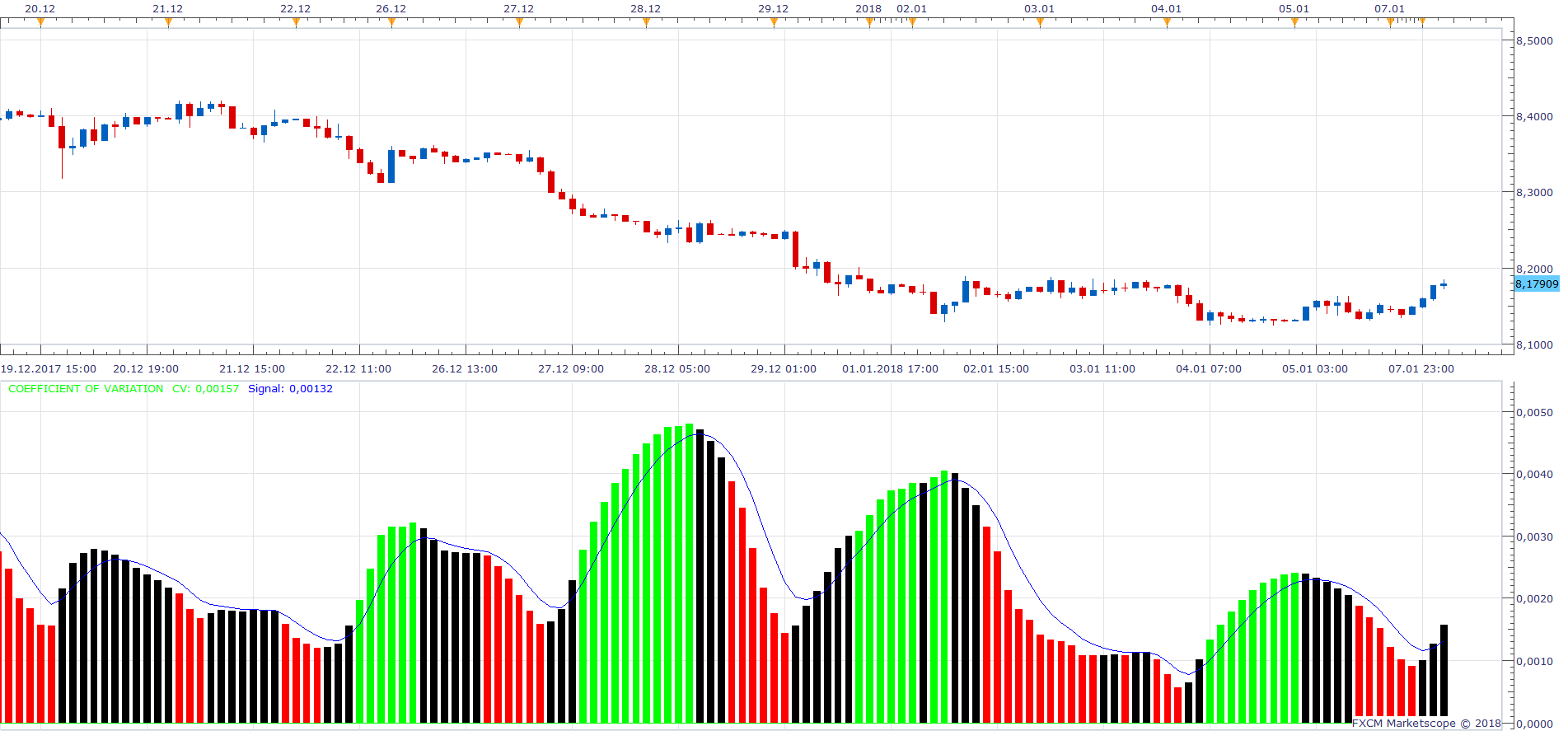Click the 28.12 05:00 time axis label

[x=677, y=368]
